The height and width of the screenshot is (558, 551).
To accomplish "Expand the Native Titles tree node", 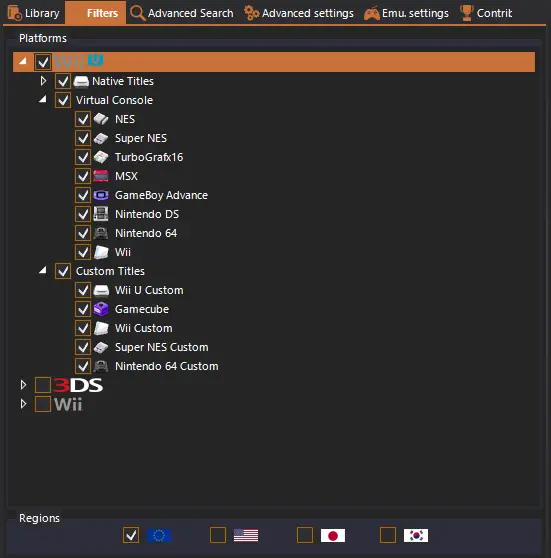I will tap(43, 81).
